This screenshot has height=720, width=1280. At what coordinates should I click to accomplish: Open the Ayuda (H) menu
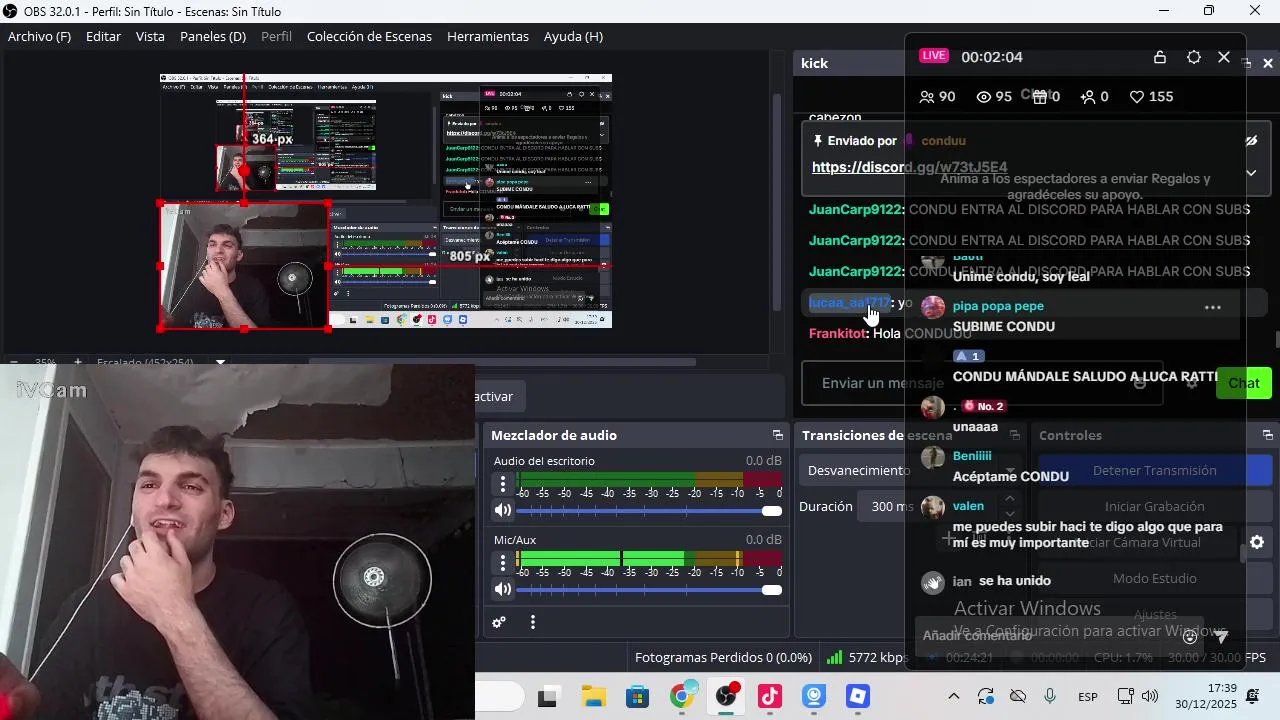[573, 36]
